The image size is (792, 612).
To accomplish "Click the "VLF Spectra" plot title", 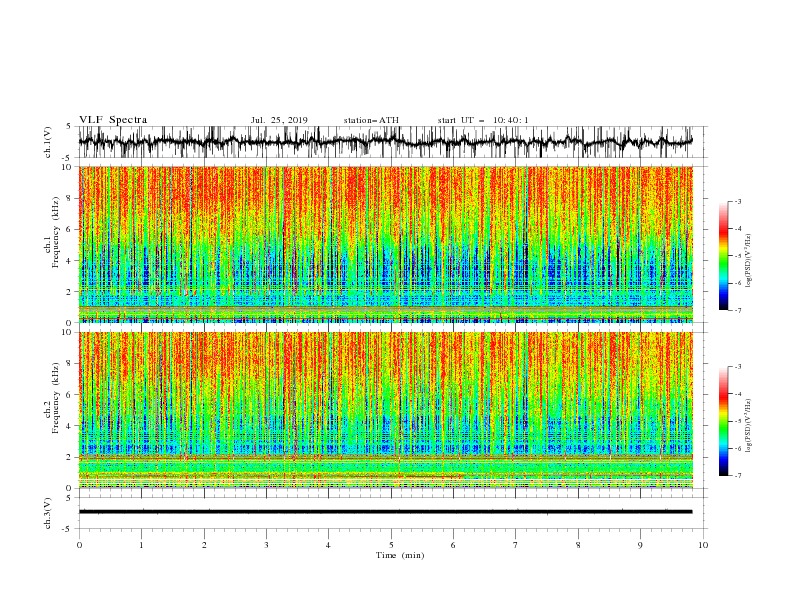I will coord(113,120).
